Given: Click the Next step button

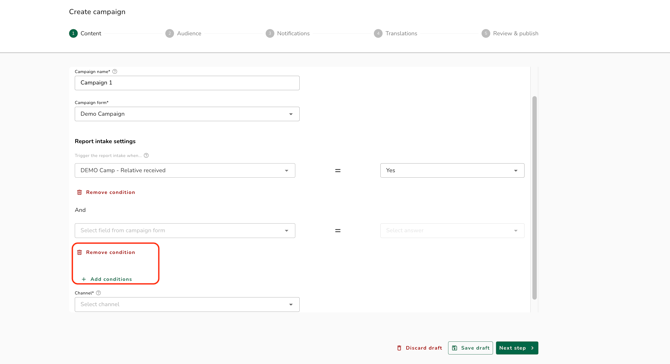Looking at the screenshot, I should click(517, 348).
